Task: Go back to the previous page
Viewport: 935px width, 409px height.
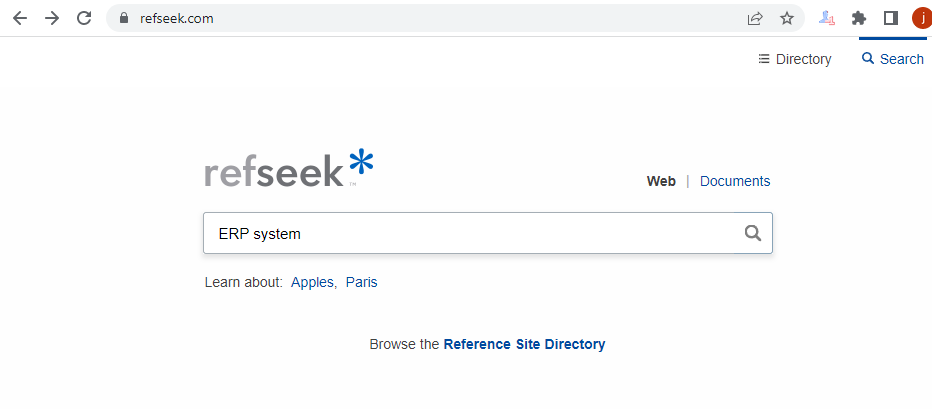Action: 20,18
